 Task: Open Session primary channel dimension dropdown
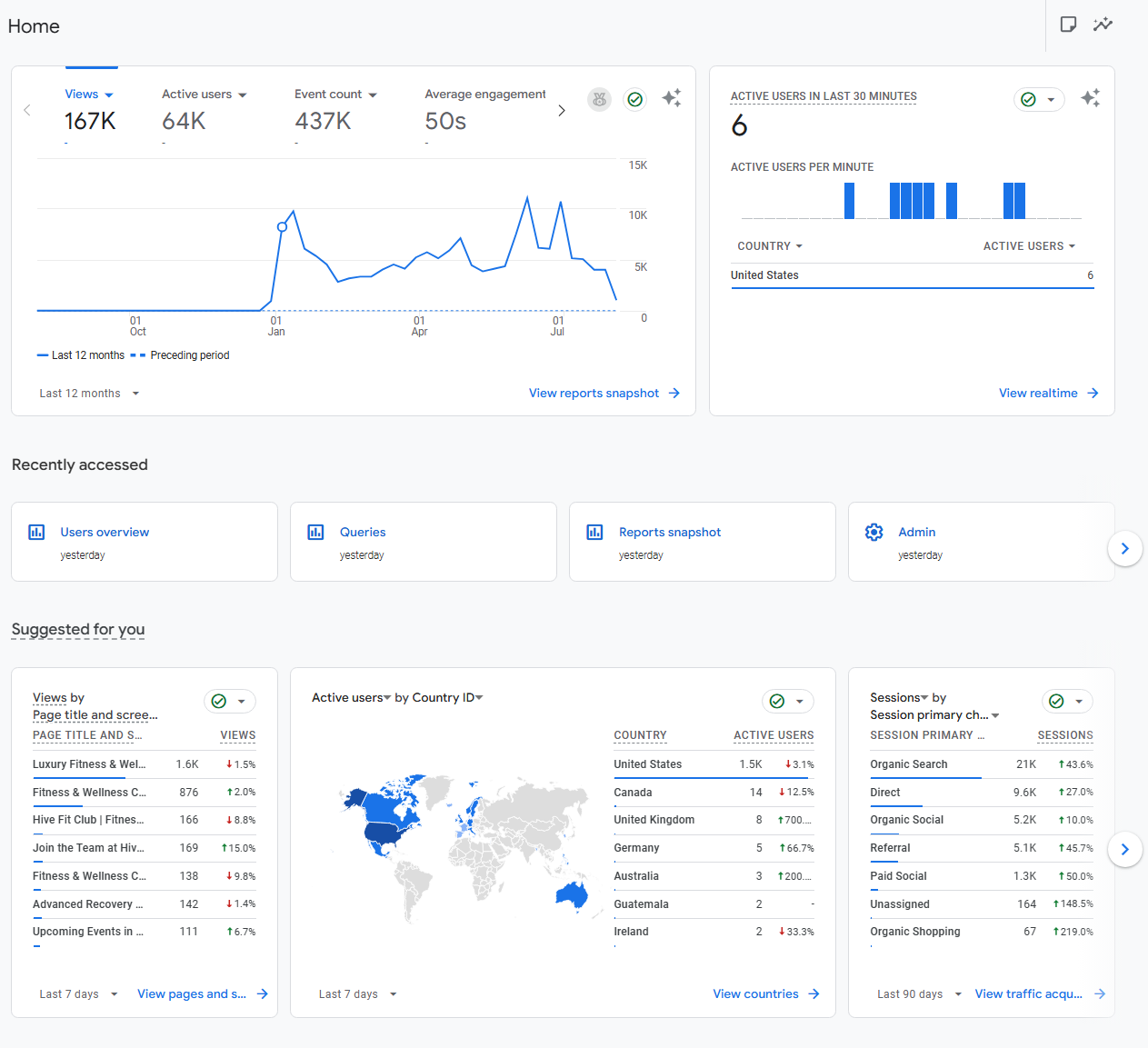click(934, 715)
